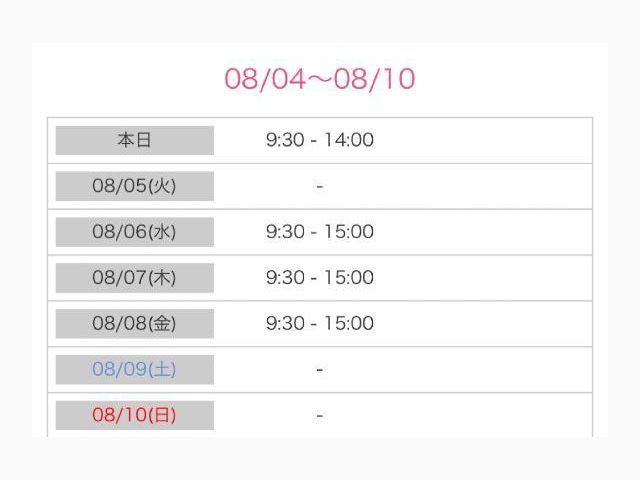The width and height of the screenshot is (640, 480).
Task: Select the 08/06(水) date label
Action: tap(135, 232)
